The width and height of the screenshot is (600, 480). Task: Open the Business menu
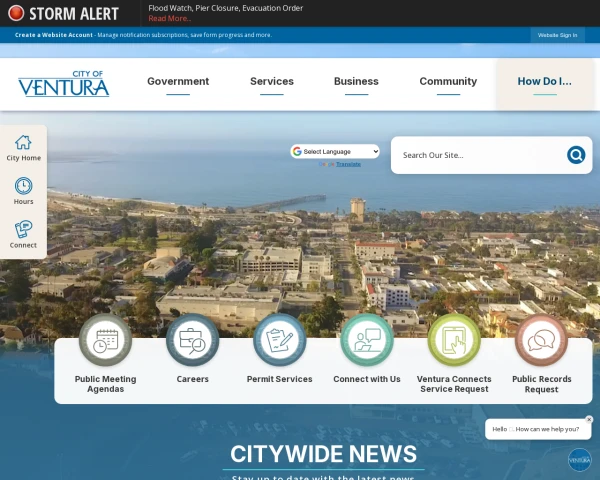coord(356,81)
